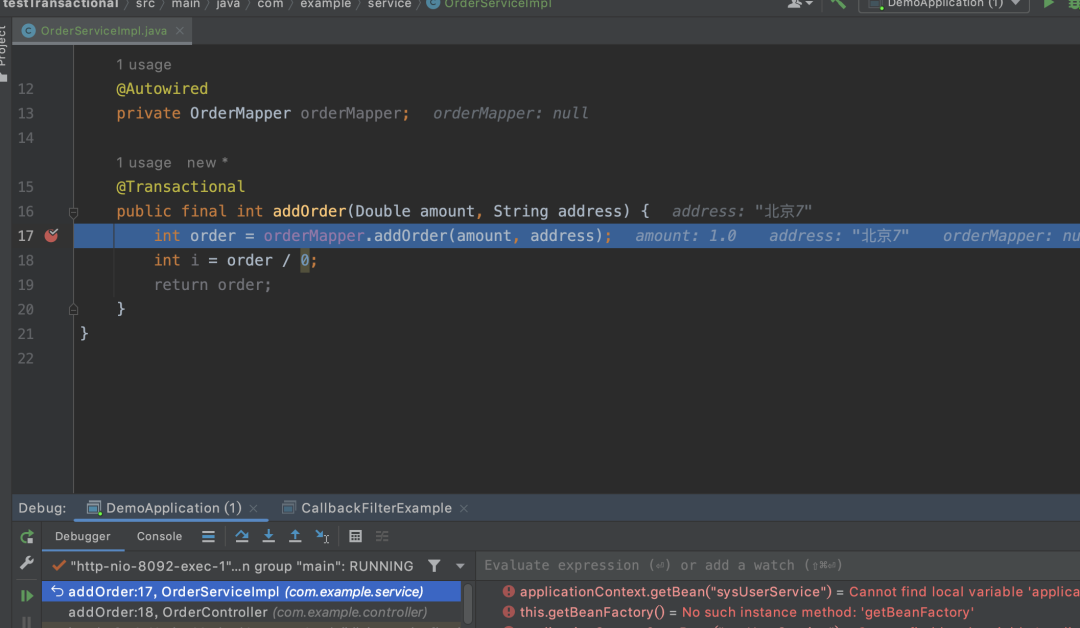The width and height of the screenshot is (1080, 628).
Task: Click the 'java' breadcrumb
Action: click(x=228, y=4)
